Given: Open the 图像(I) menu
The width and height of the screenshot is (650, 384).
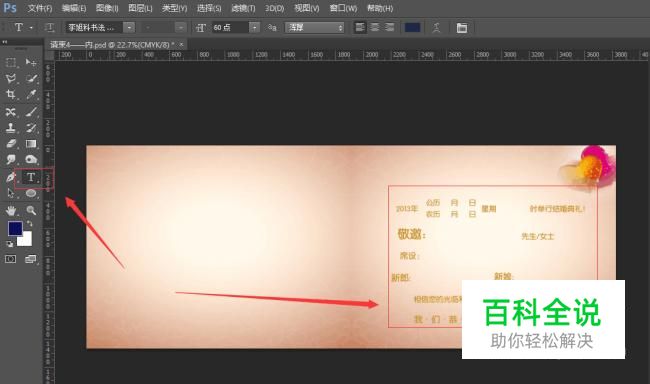Looking at the screenshot, I should (107, 8).
